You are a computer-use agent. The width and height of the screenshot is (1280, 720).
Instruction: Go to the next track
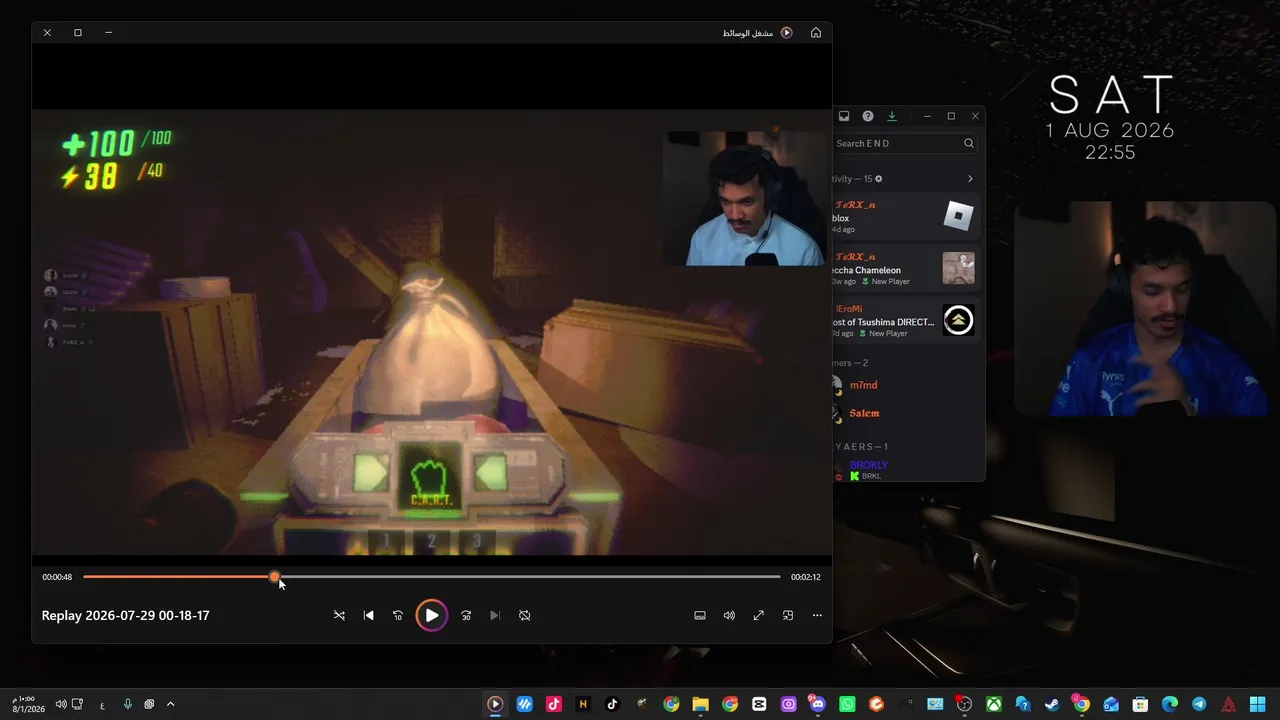tap(495, 615)
